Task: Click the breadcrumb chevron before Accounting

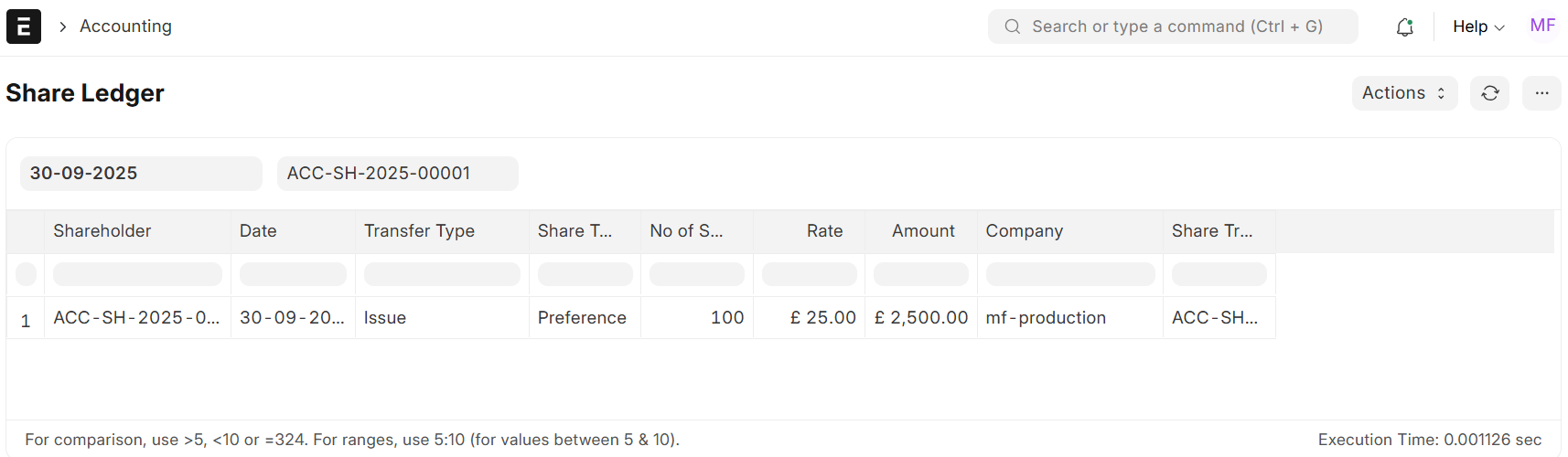Action: coord(62,27)
